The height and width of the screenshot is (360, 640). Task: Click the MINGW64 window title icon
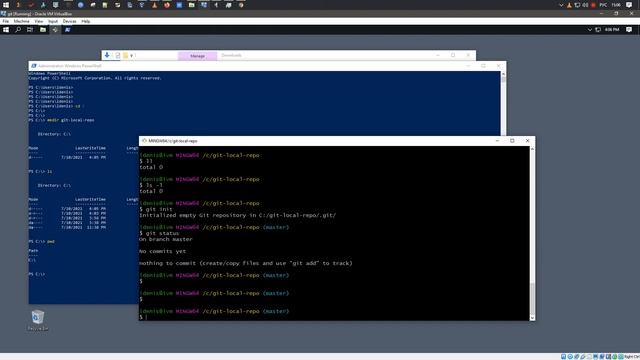[144, 141]
